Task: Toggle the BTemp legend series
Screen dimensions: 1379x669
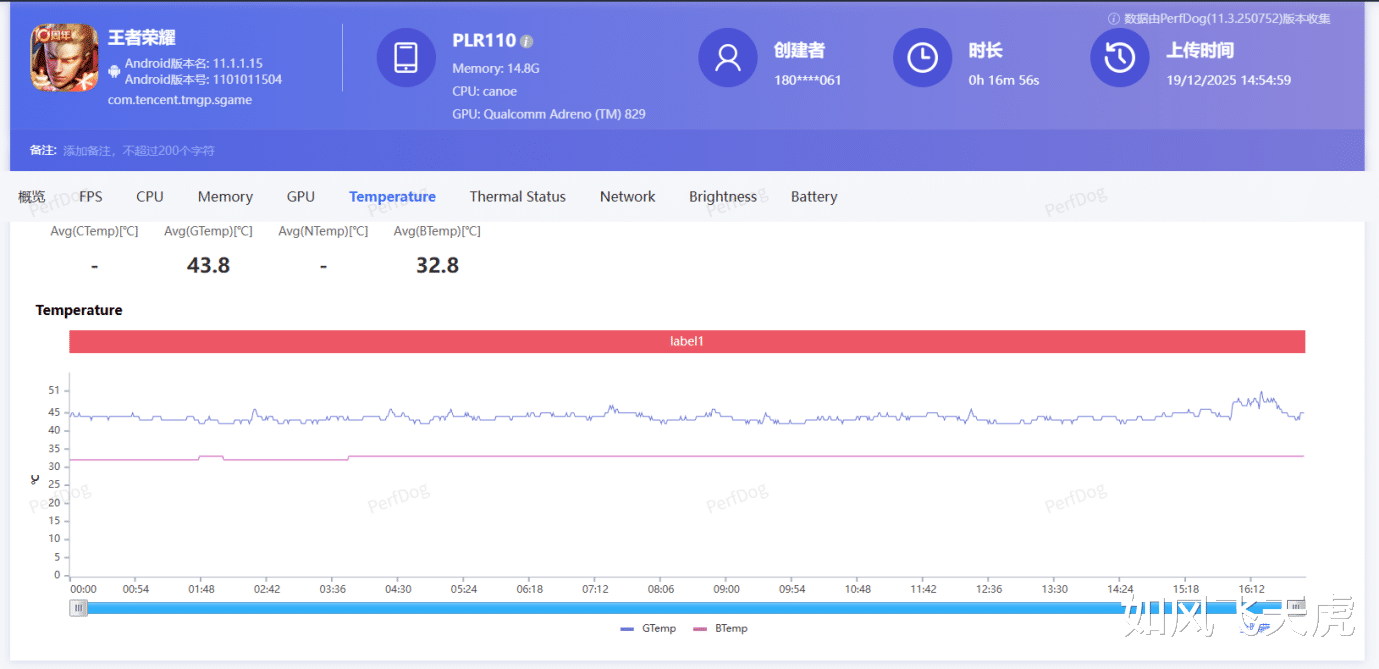Action: tap(720, 628)
